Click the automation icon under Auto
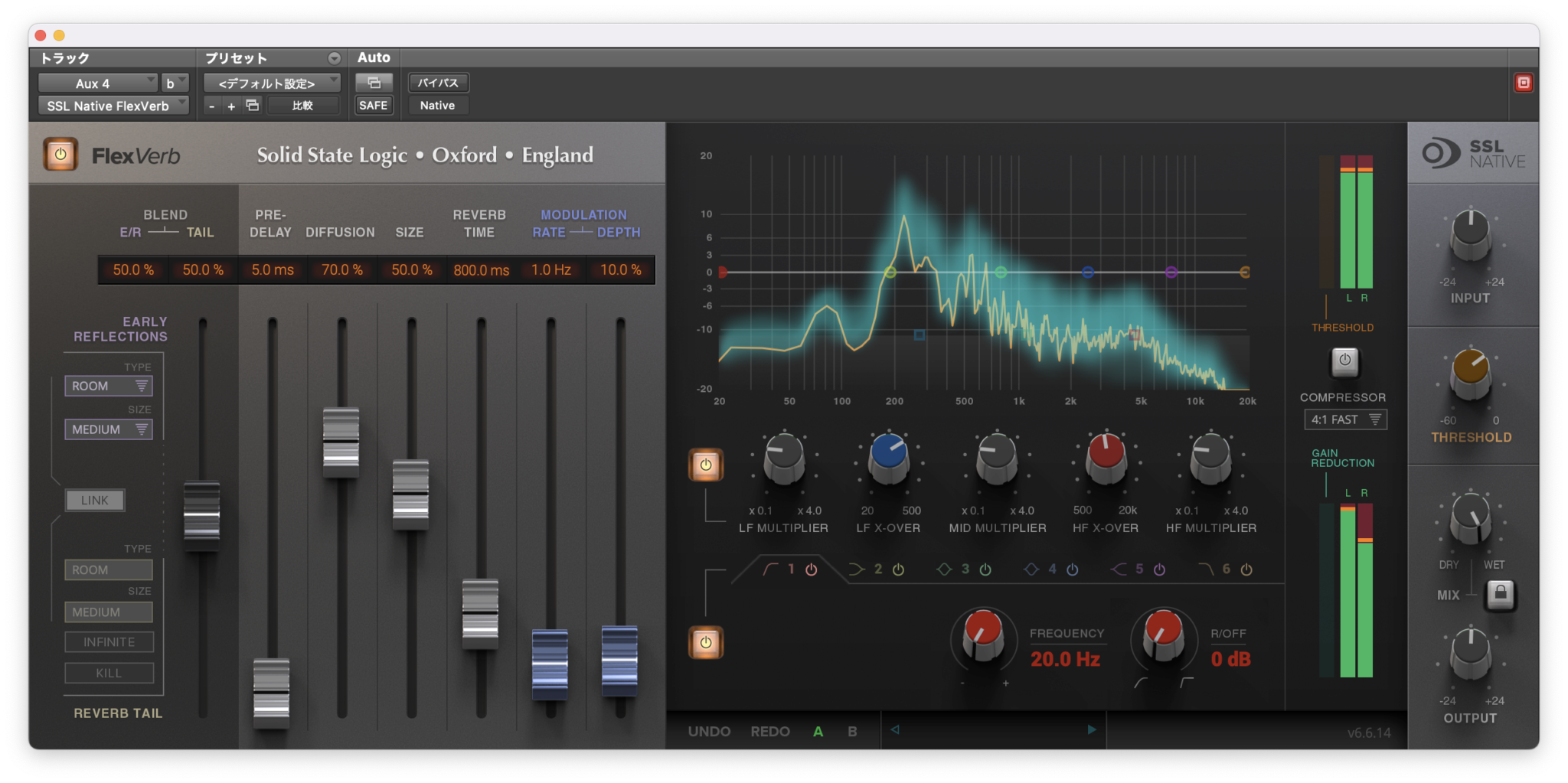Viewport: 1568px width, 783px height. (x=374, y=82)
